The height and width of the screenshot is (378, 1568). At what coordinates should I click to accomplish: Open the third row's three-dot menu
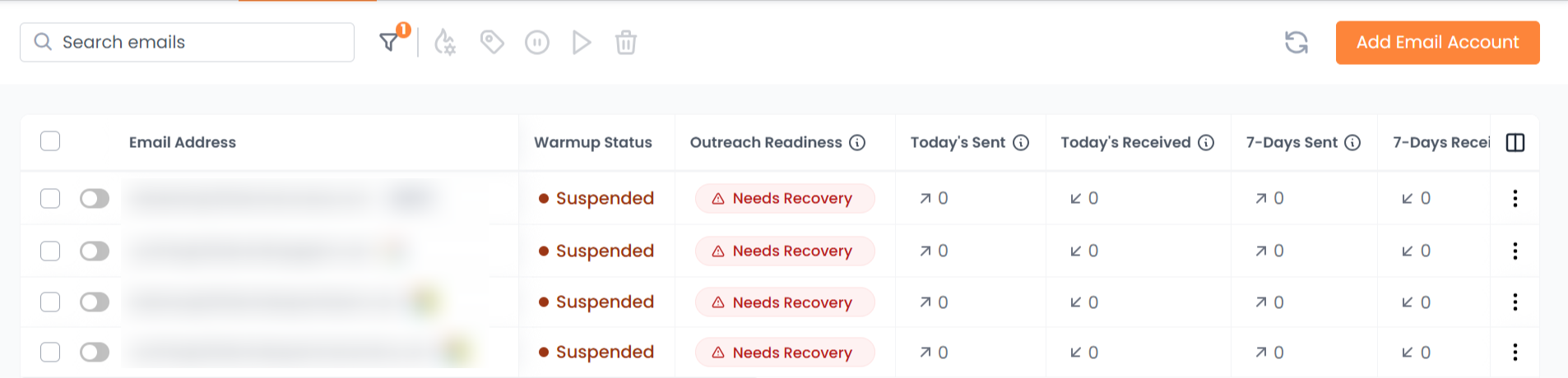(1515, 302)
